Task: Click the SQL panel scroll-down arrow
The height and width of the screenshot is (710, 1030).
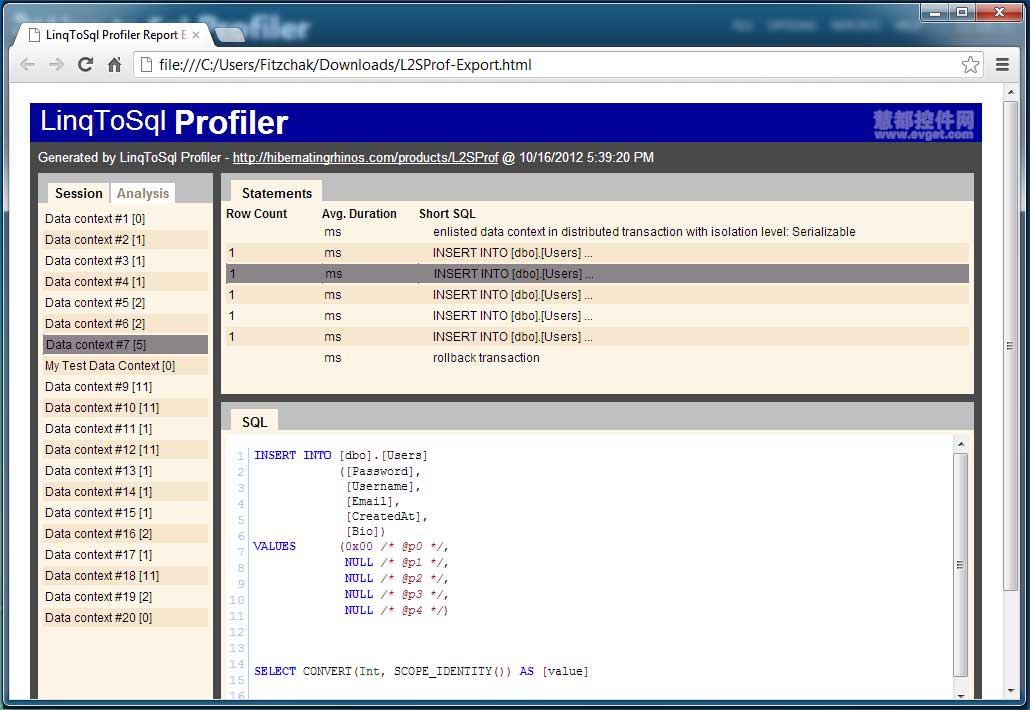Action: point(960,696)
